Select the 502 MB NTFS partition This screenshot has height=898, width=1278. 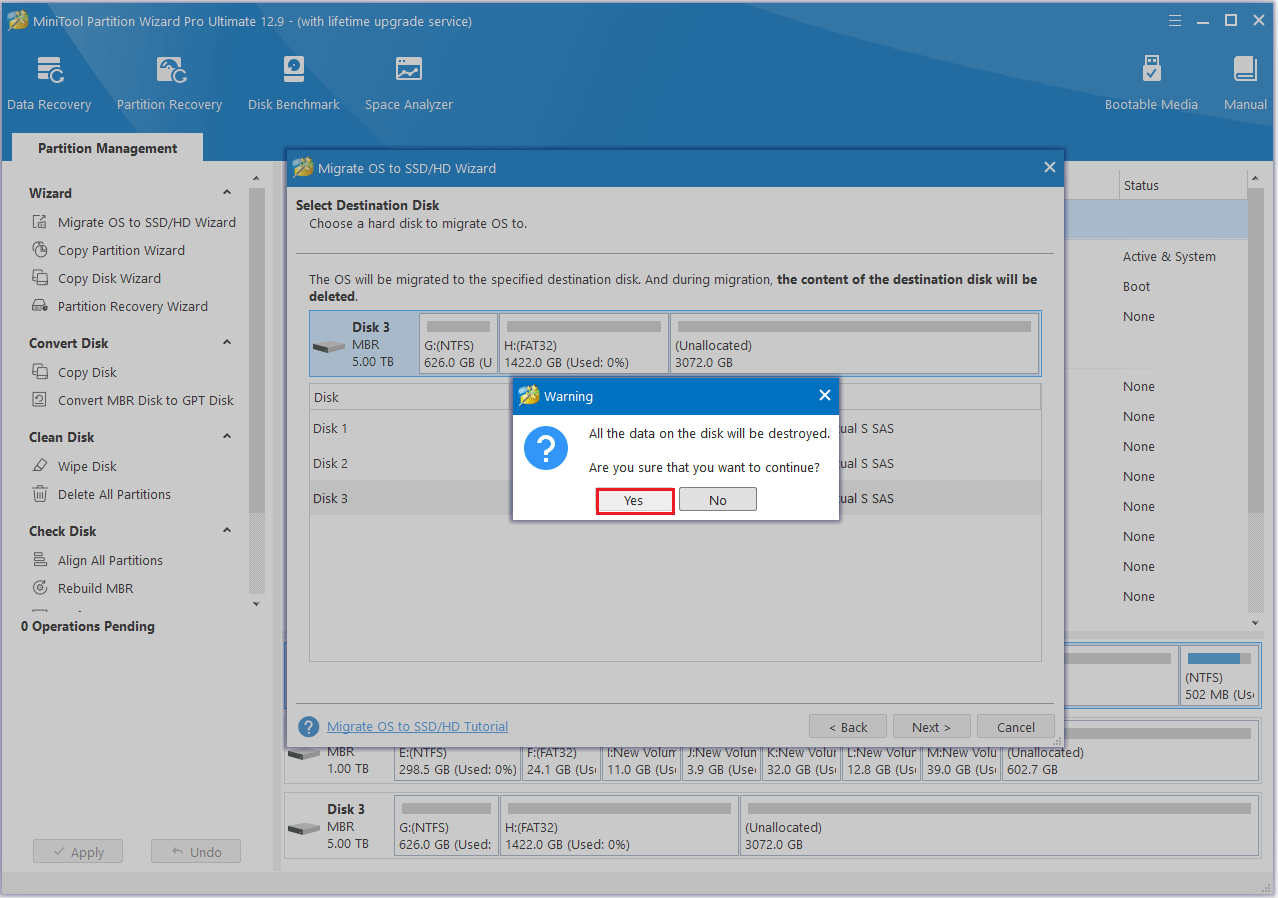[x=1219, y=676]
